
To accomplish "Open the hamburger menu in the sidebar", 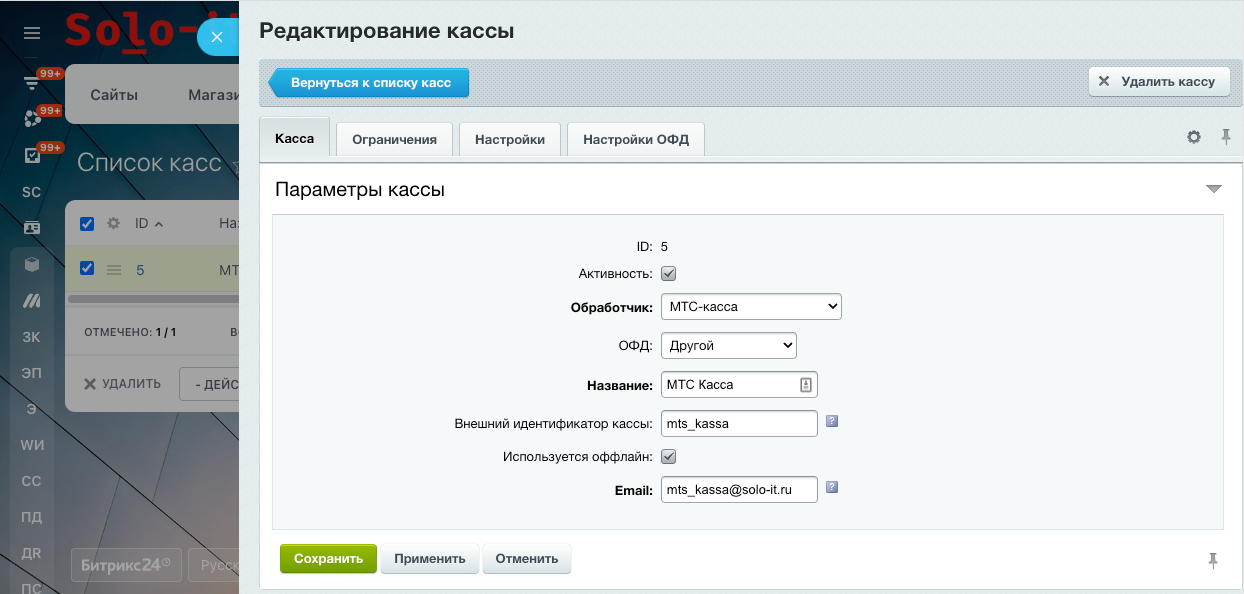I will click(x=32, y=34).
